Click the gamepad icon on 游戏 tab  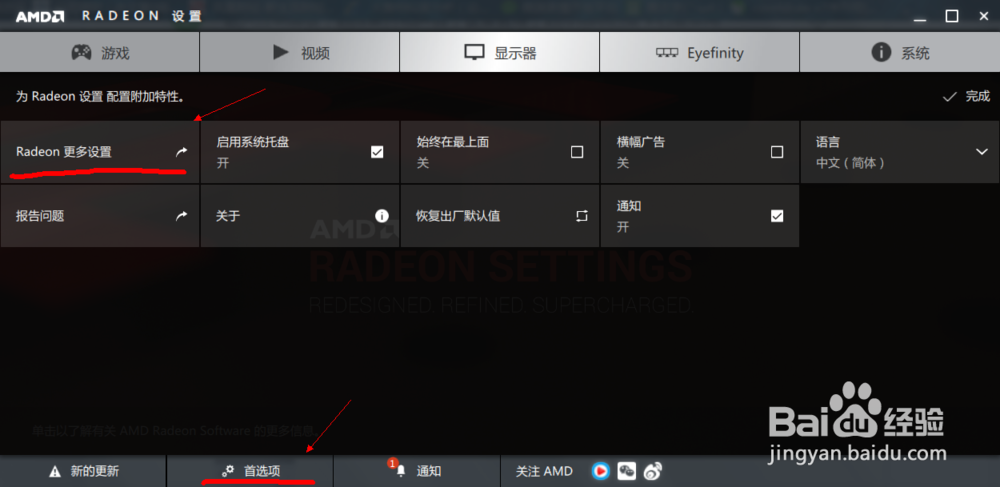[81, 52]
